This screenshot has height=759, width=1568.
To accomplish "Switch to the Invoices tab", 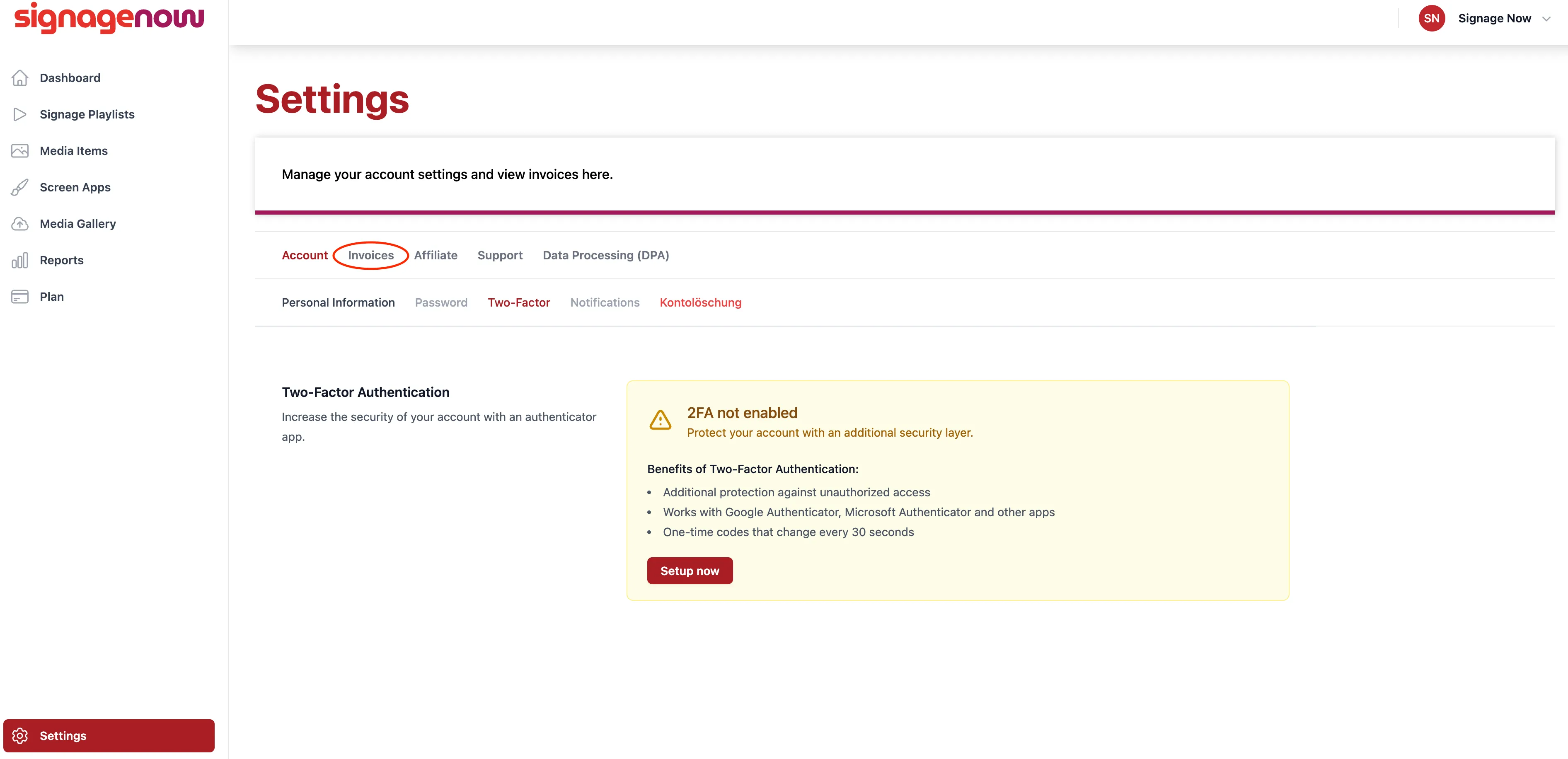I will 371,255.
